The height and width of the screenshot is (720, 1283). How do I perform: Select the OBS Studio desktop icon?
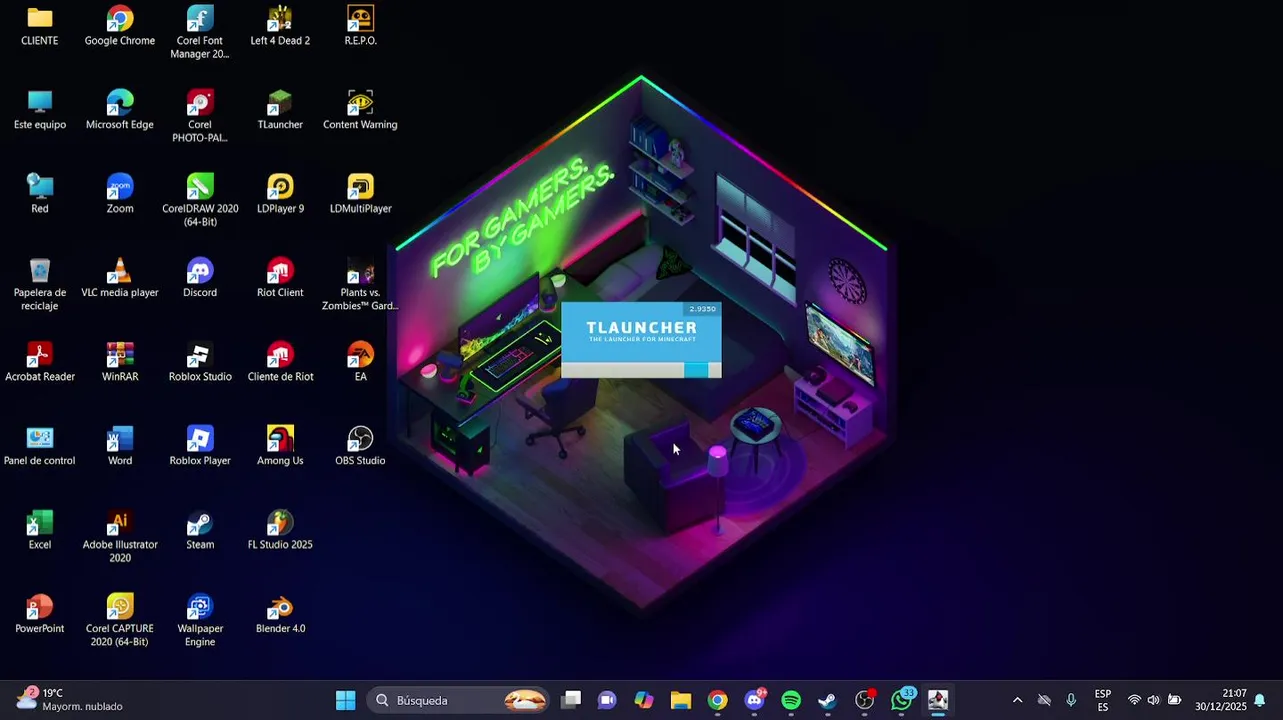360,446
